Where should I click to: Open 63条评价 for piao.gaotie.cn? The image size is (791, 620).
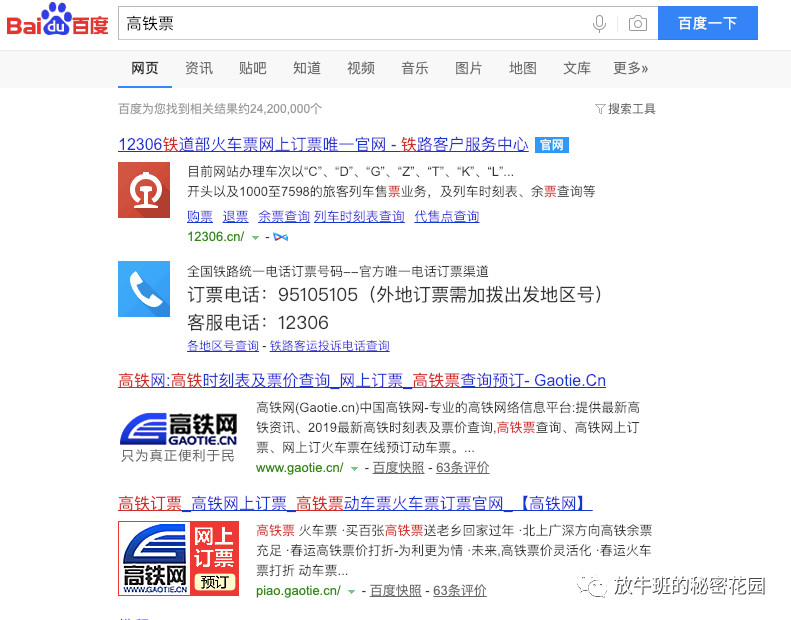tap(460, 590)
